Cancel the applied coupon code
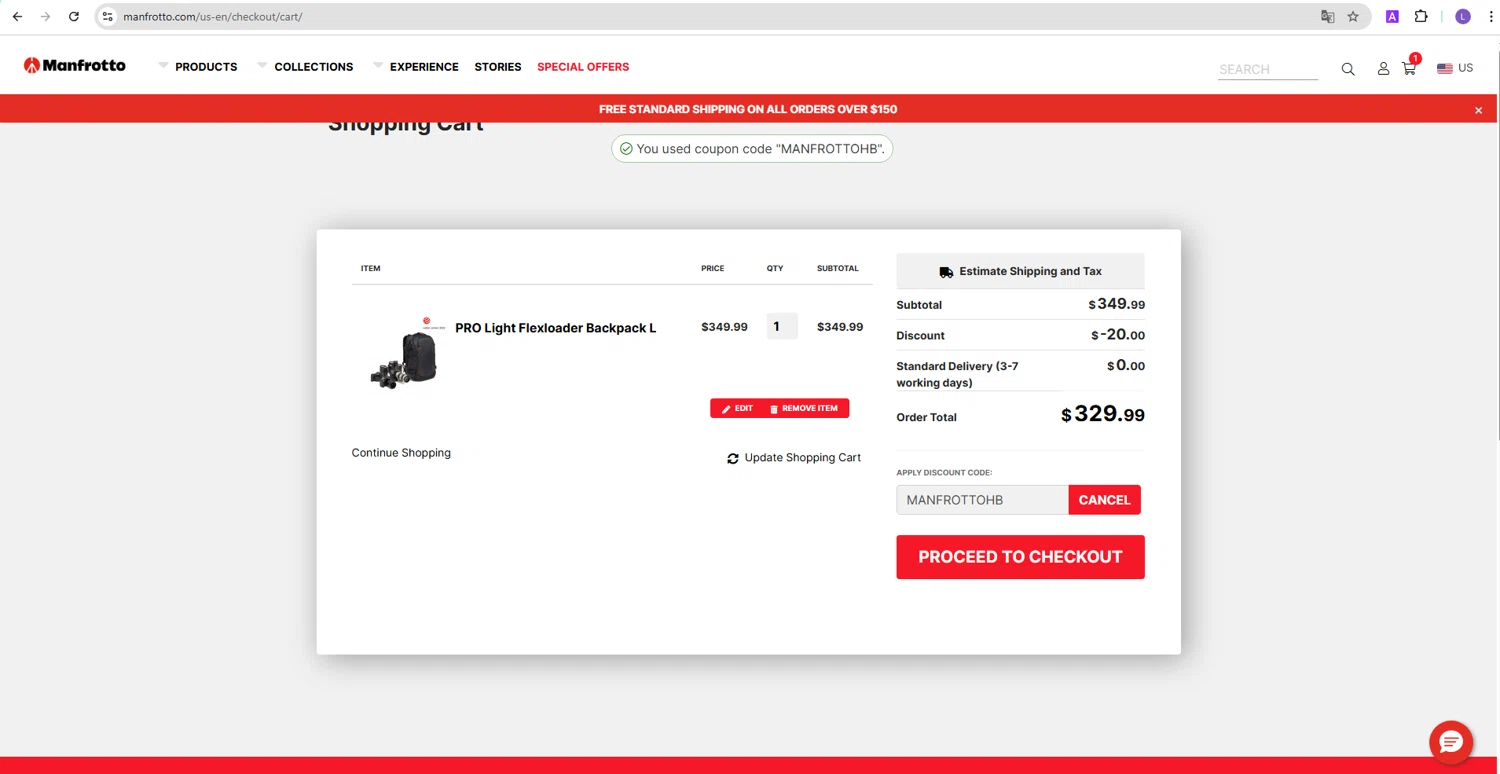This screenshot has height=774, width=1500. [1104, 500]
